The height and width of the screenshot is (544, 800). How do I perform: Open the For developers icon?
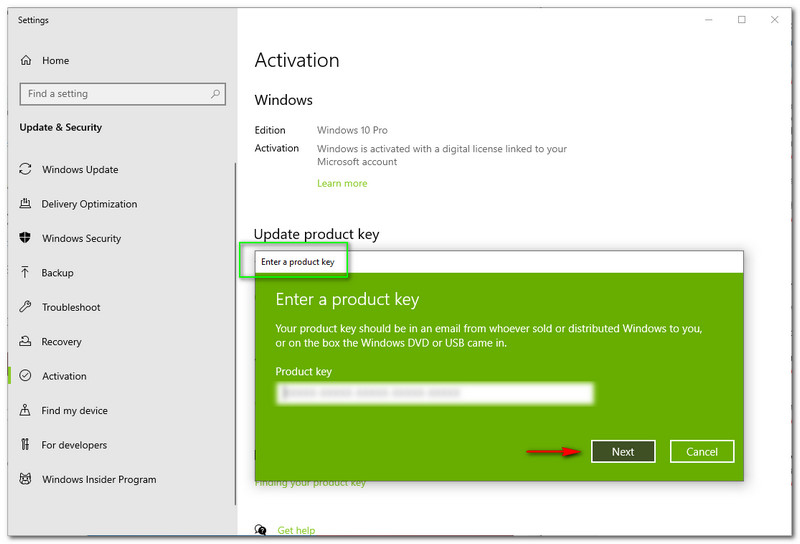(x=26, y=445)
